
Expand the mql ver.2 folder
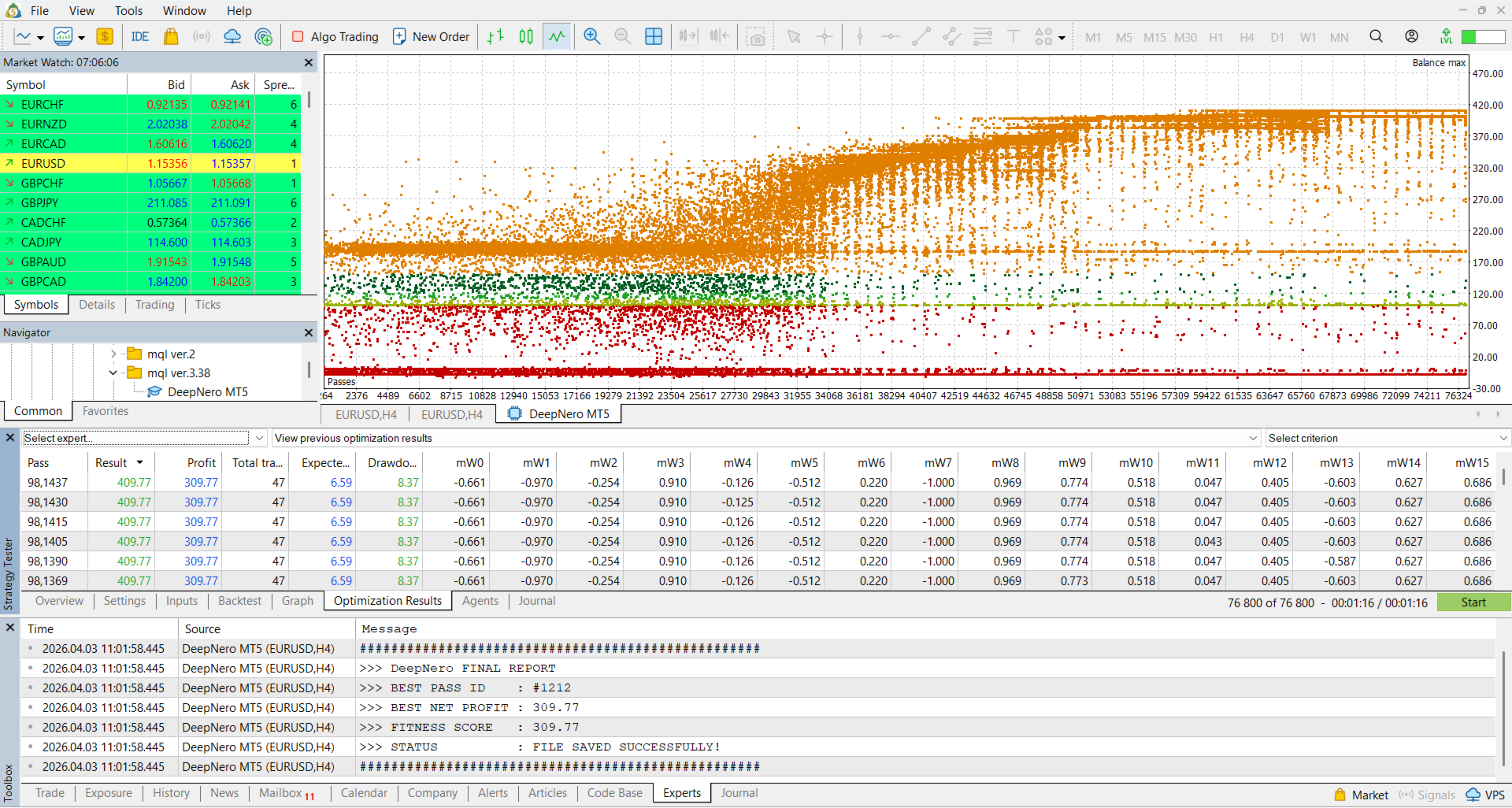pos(113,354)
